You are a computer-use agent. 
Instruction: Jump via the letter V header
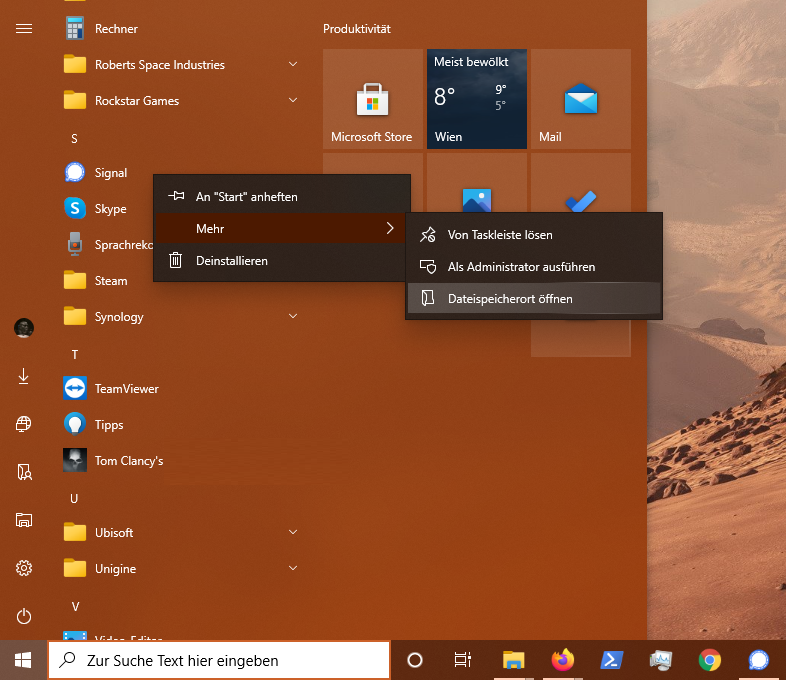75,607
